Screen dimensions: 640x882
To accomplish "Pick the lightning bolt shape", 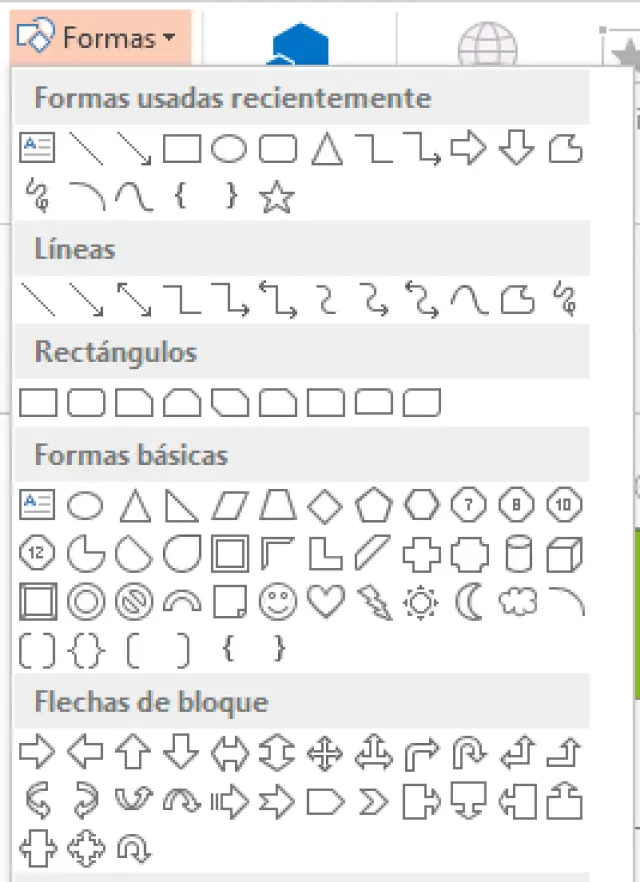I will coord(374,601).
